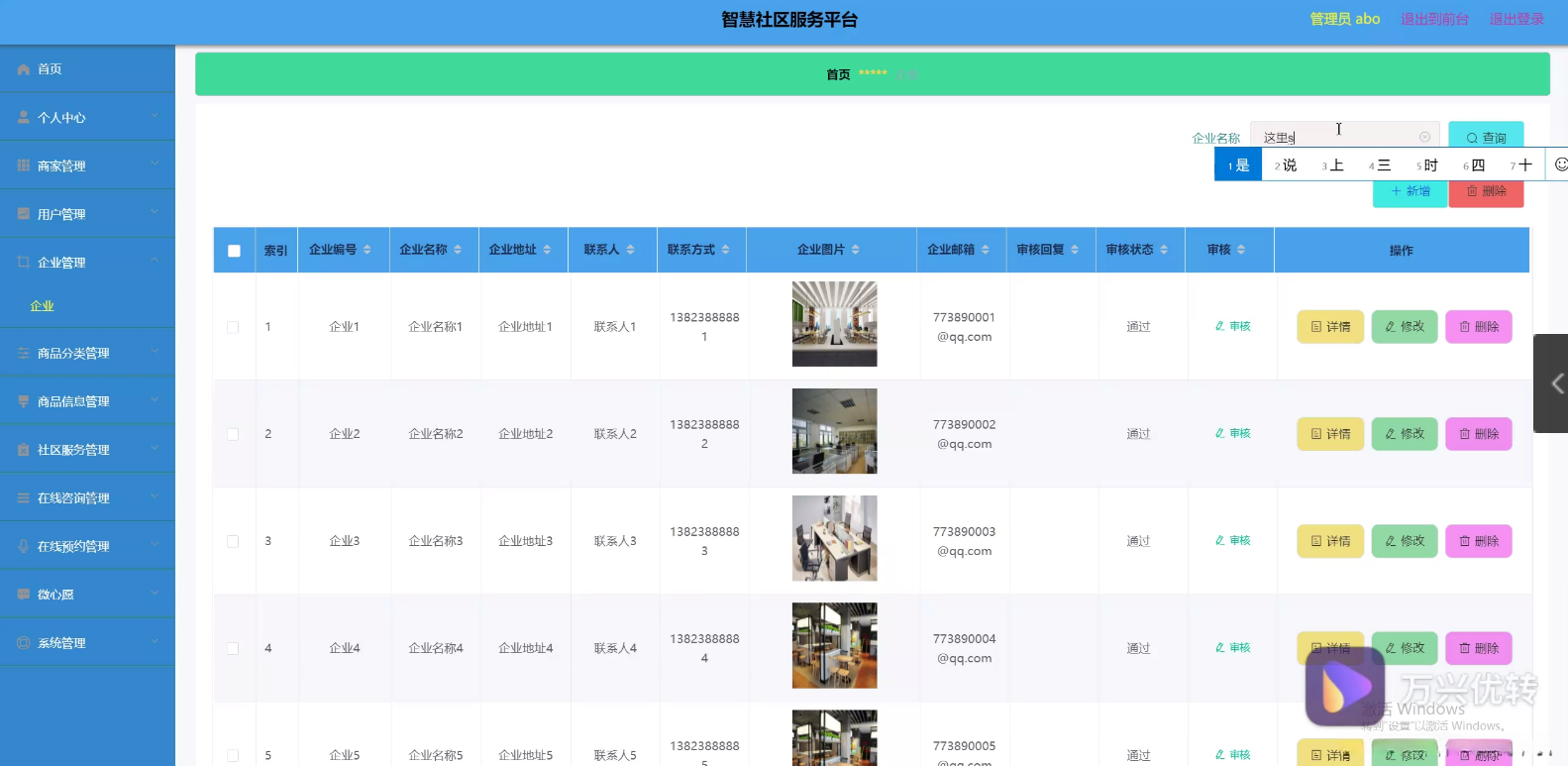
Task: Expand 商品分类管理 sidebar menu
Action: point(87,353)
